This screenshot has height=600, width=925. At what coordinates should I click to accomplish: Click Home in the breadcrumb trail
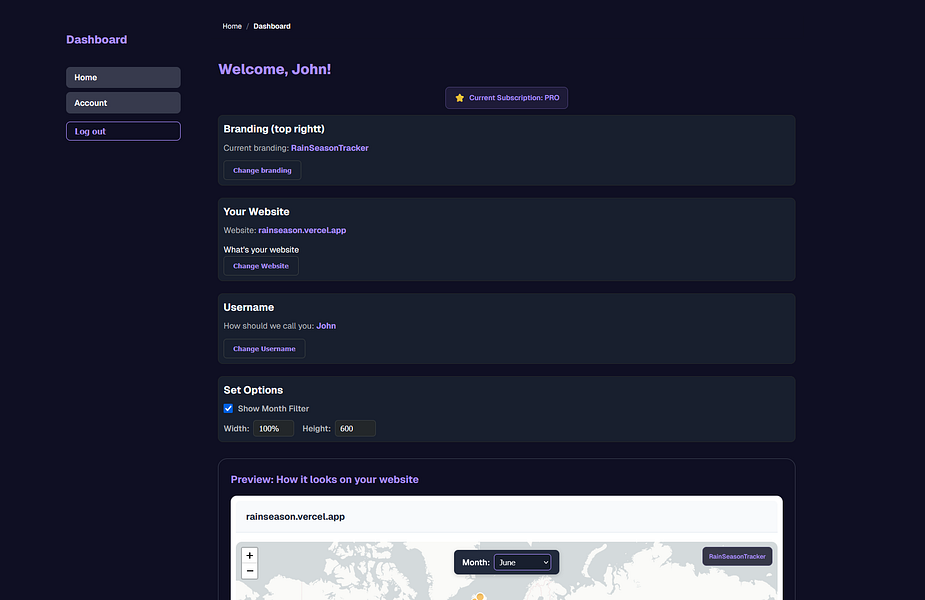(x=232, y=26)
